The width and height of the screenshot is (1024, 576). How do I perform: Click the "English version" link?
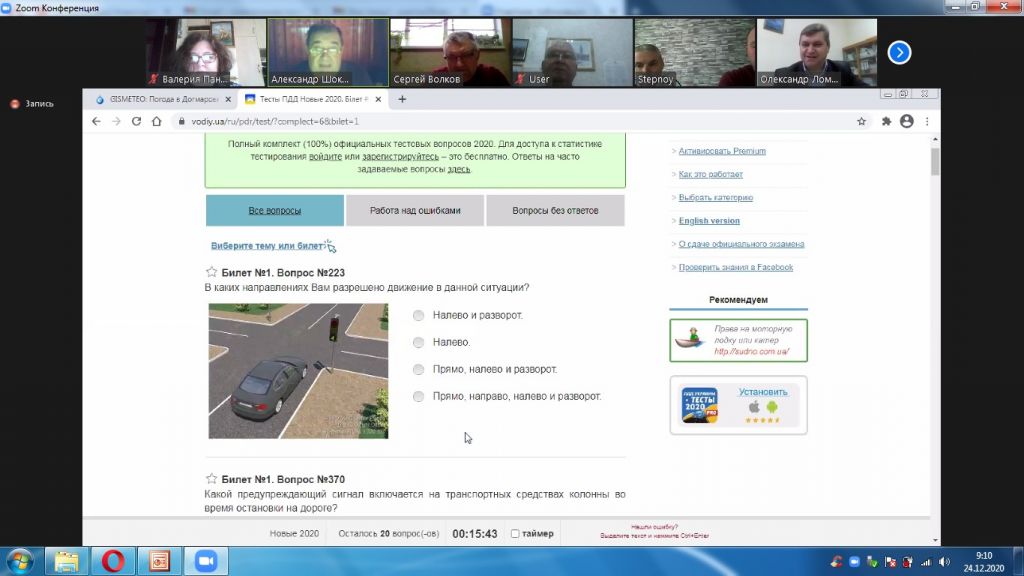(x=709, y=221)
